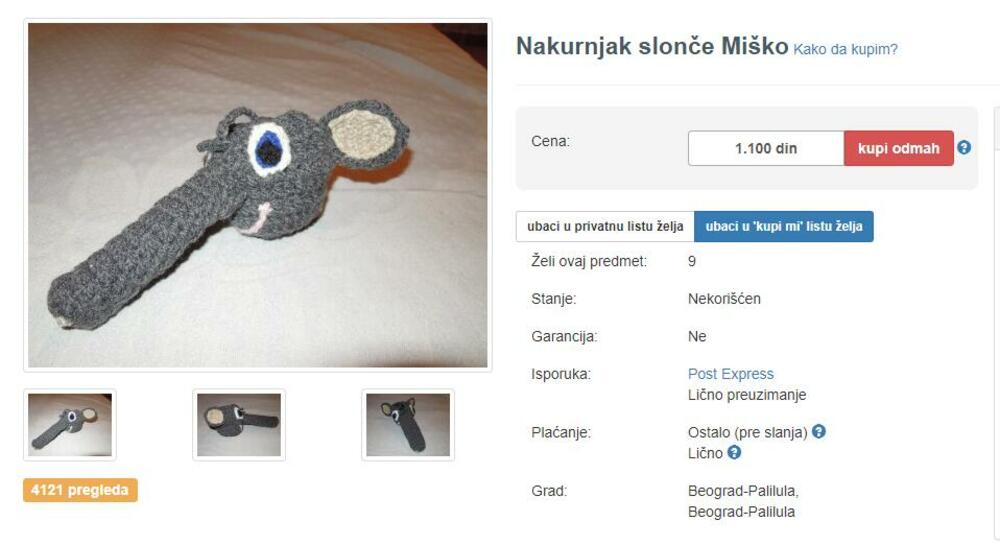Click the Garancija value Ne
The image size is (1000, 545).
click(x=696, y=336)
